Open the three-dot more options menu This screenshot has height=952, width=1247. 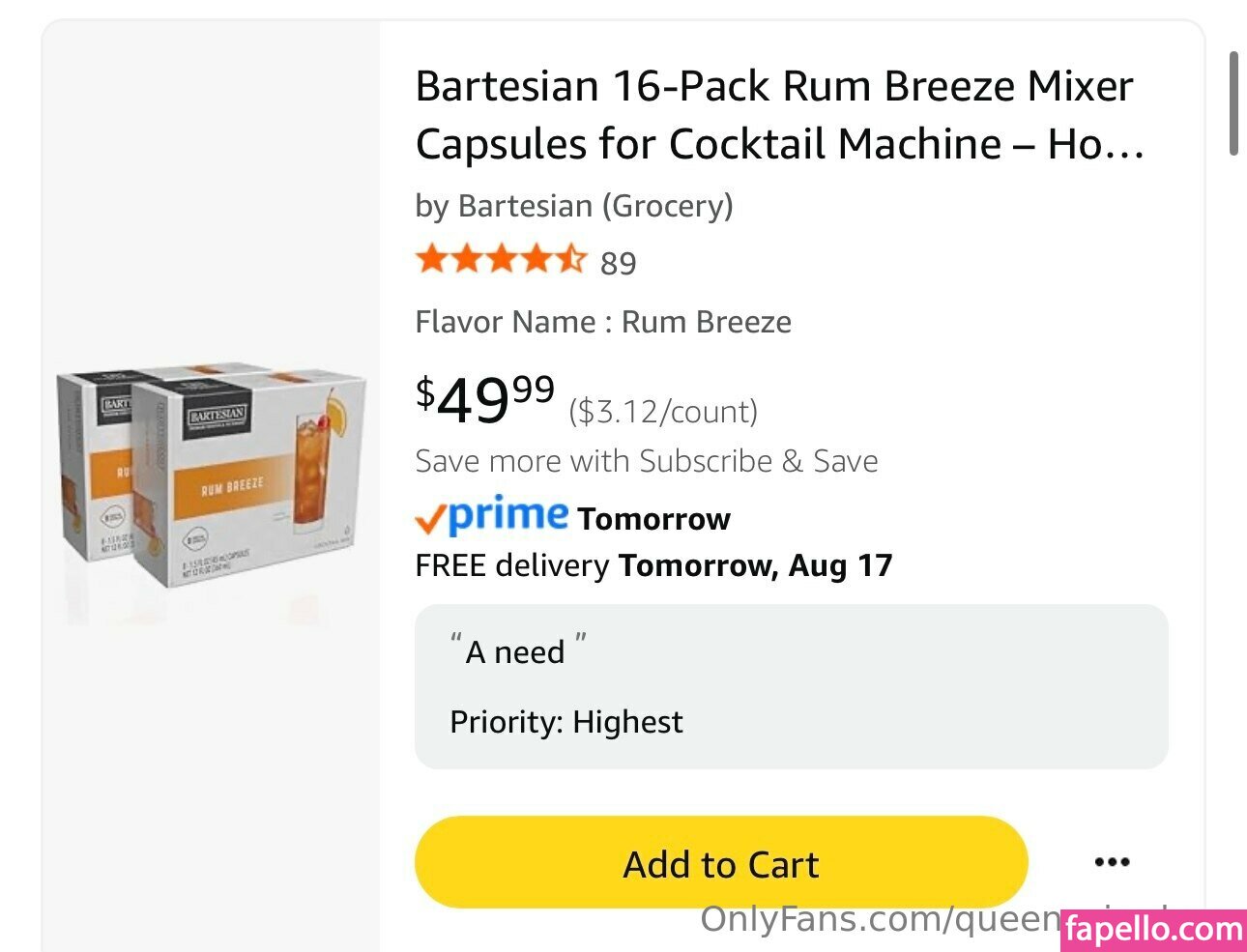(x=1112, y=862)
